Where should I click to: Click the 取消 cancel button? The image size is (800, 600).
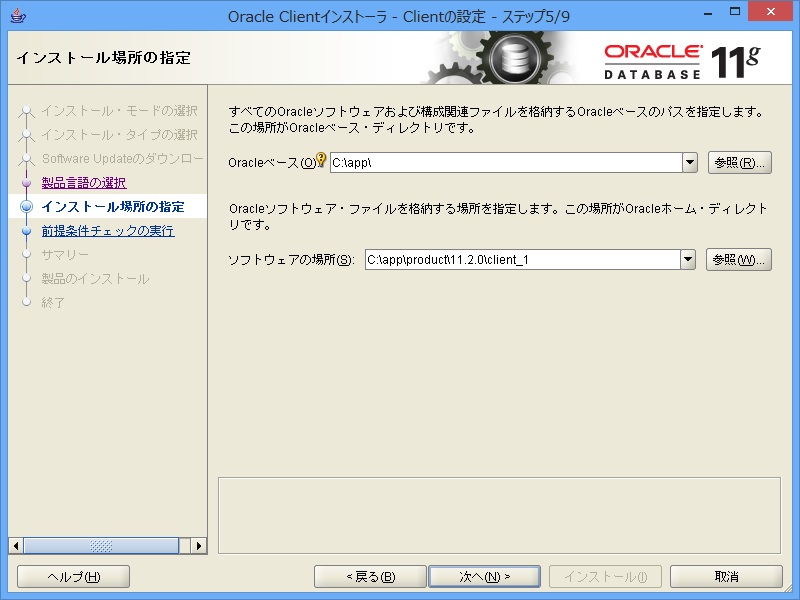[x=726, y=577]
